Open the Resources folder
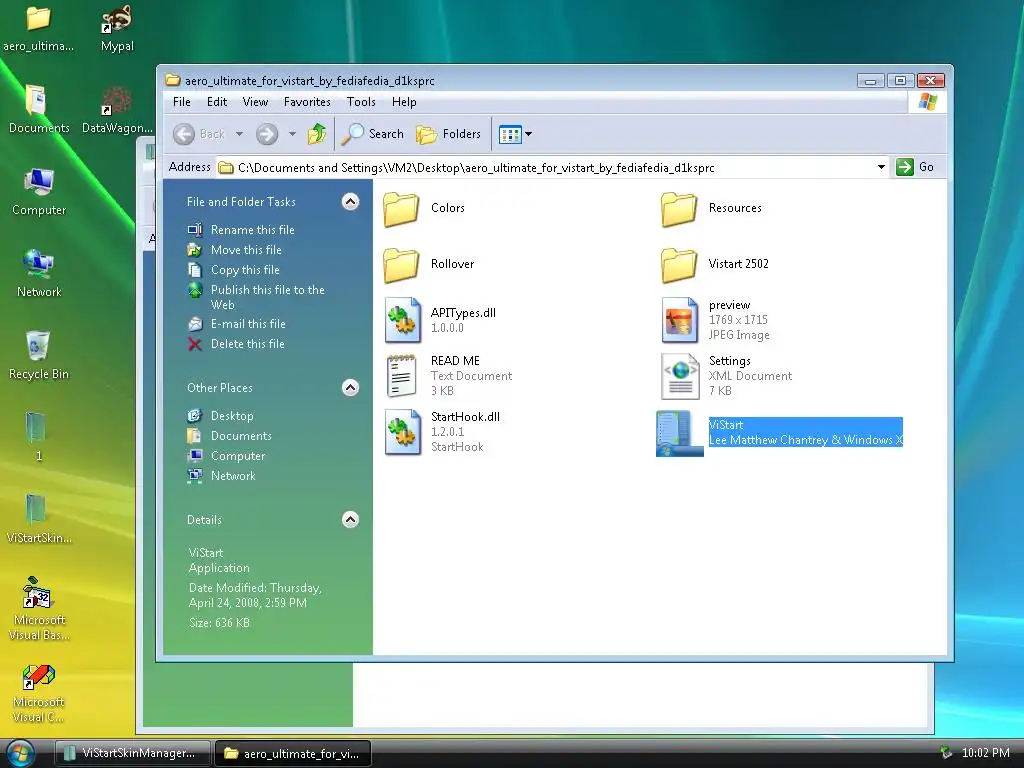The width and height of the screenshot is (1024, 768). [x=711, y=209]
